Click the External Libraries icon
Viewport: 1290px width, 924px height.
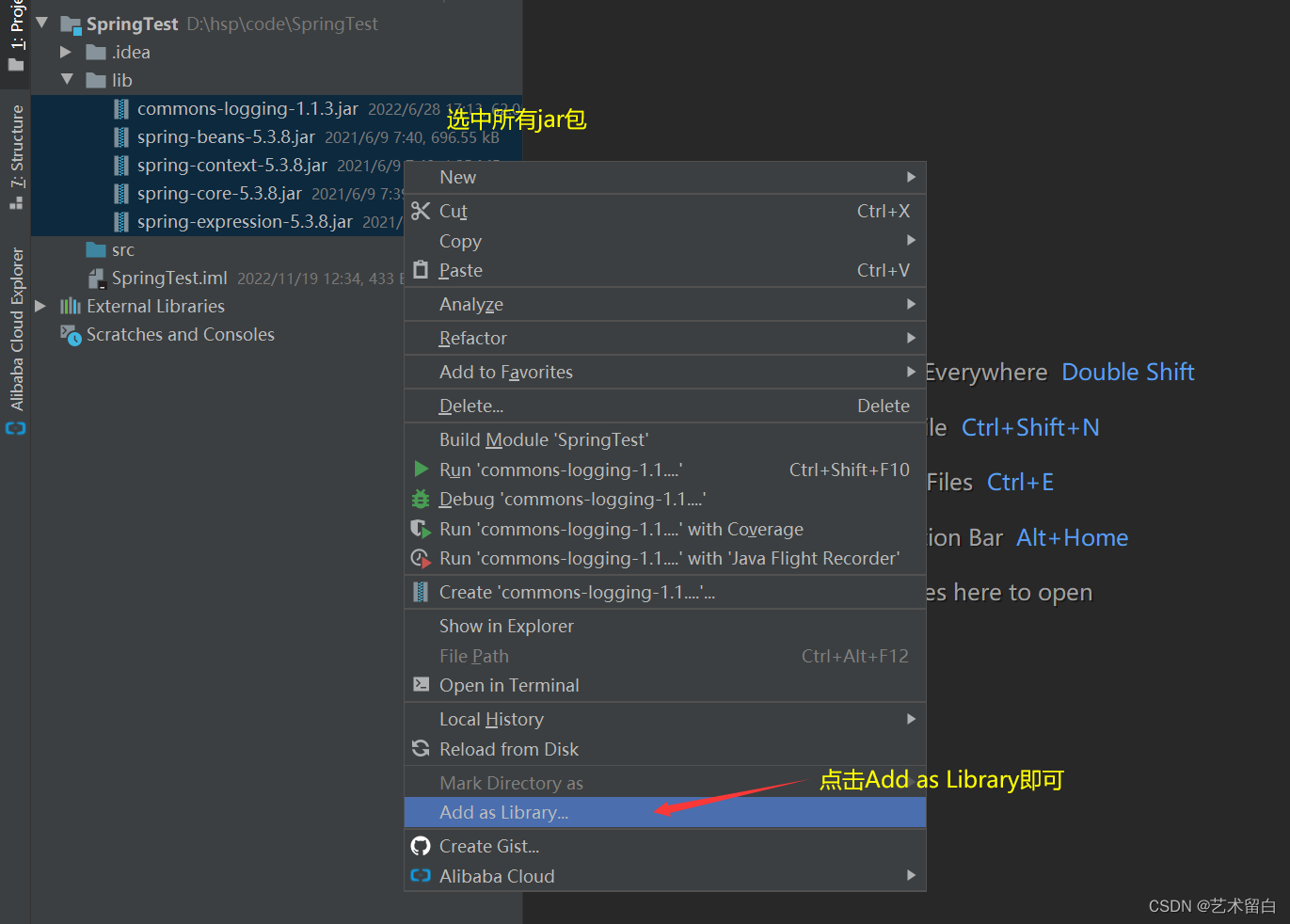pos(71,306)
